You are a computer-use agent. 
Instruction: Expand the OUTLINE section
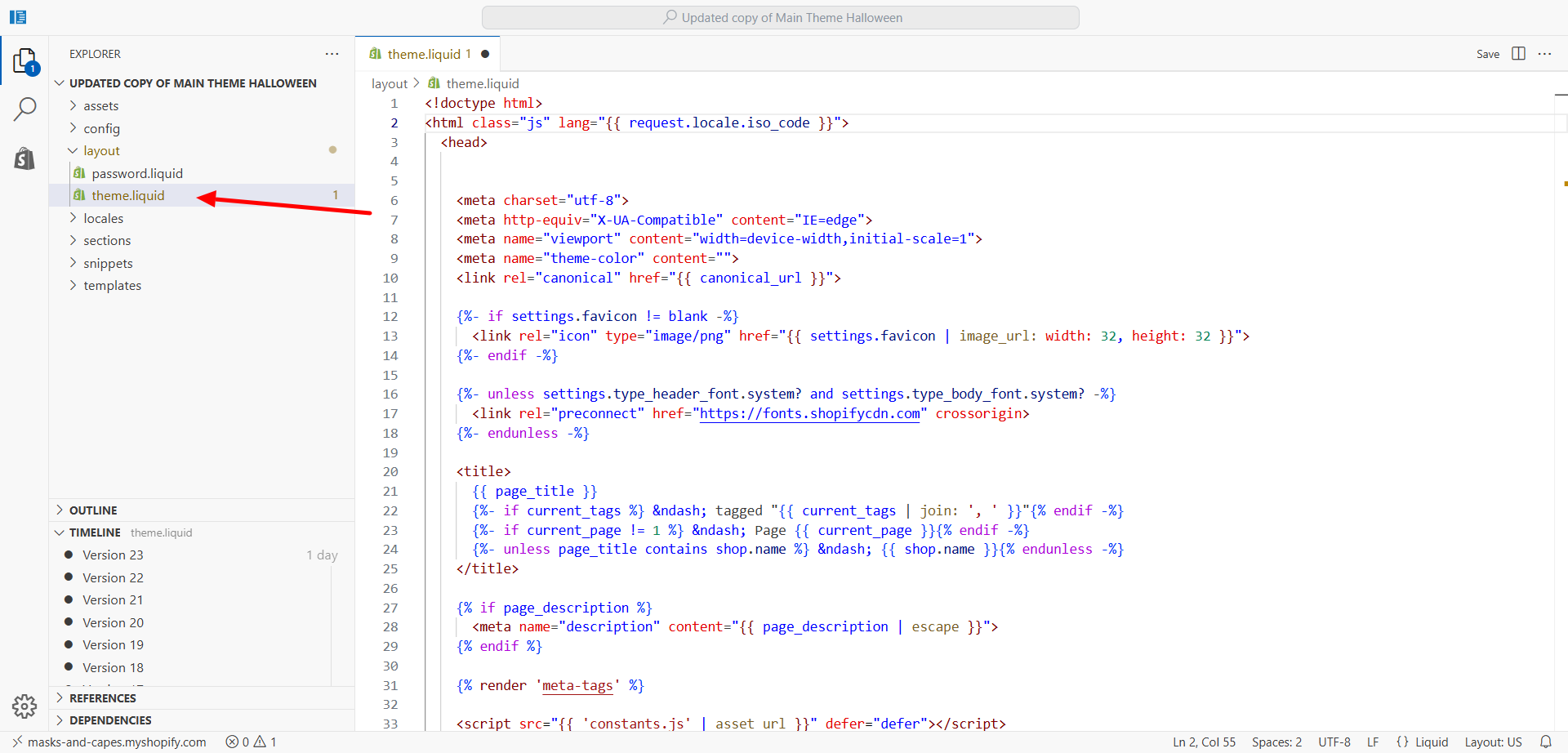click(93, 510)
